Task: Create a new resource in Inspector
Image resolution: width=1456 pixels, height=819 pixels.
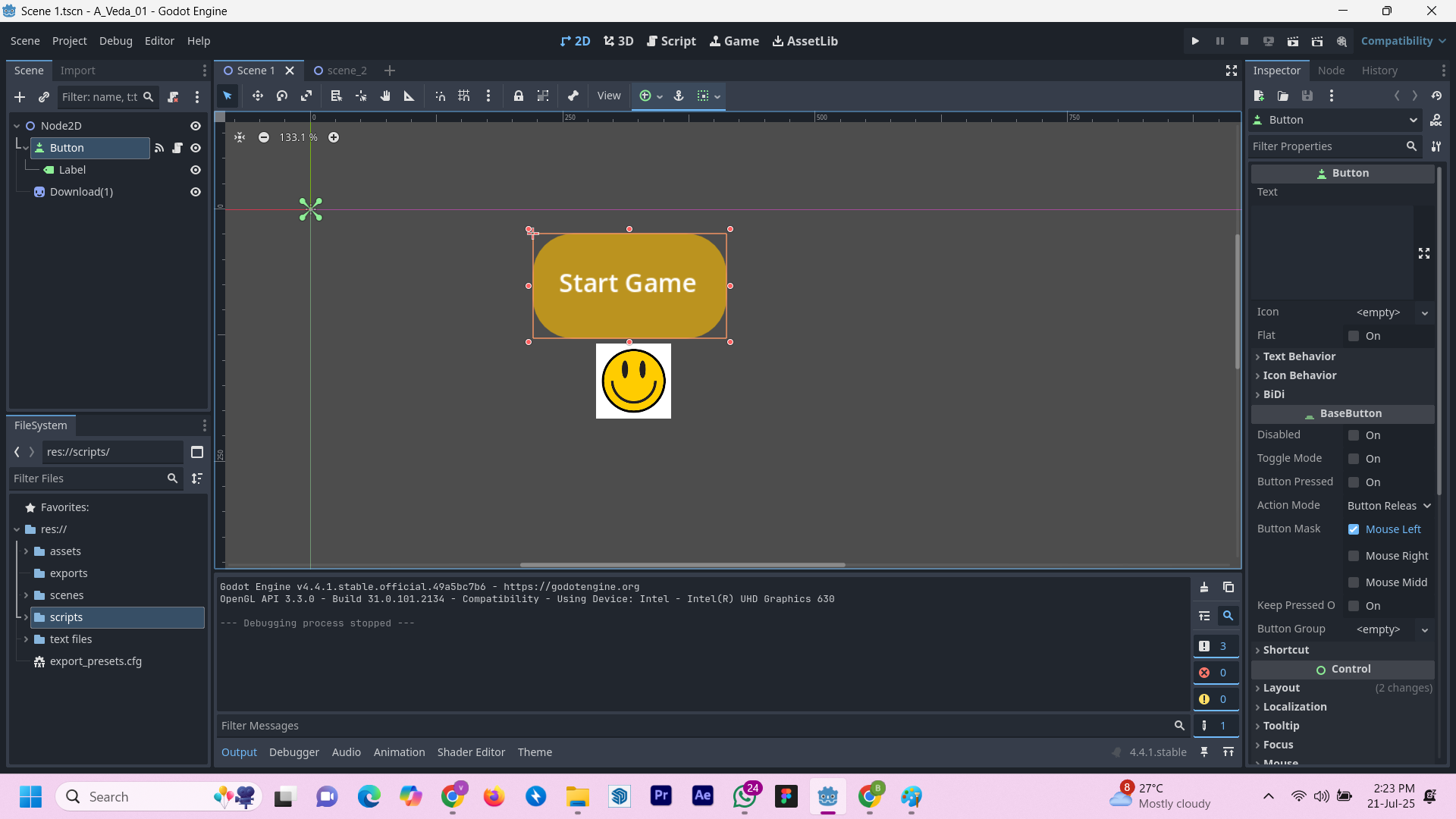Action: (1259, 96)
